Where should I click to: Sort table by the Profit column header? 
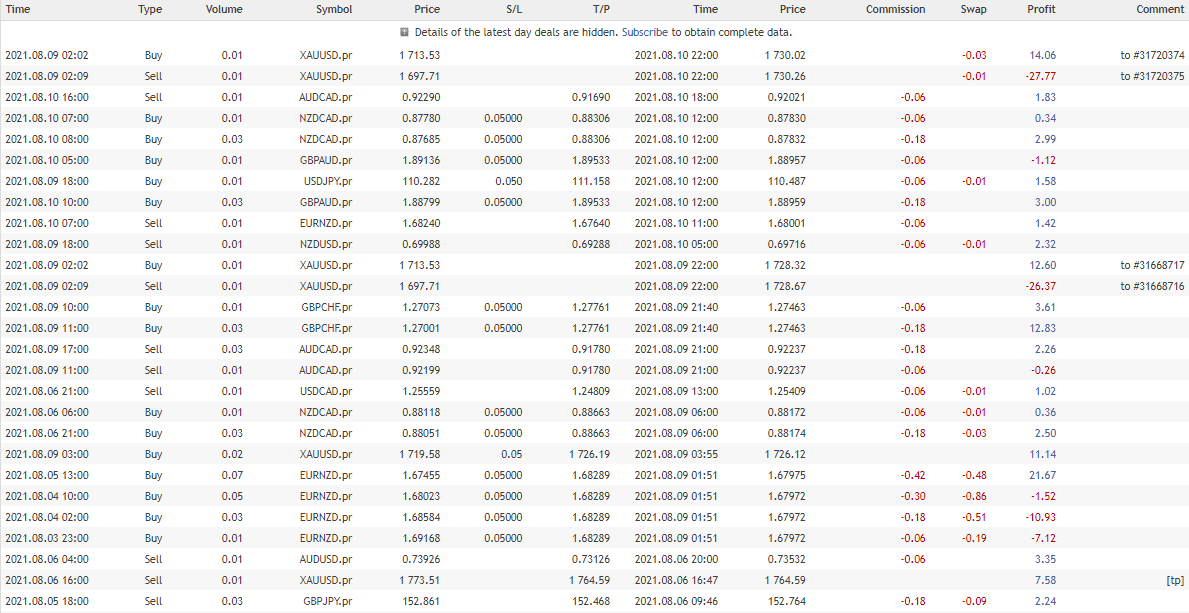pos(1040,9)
